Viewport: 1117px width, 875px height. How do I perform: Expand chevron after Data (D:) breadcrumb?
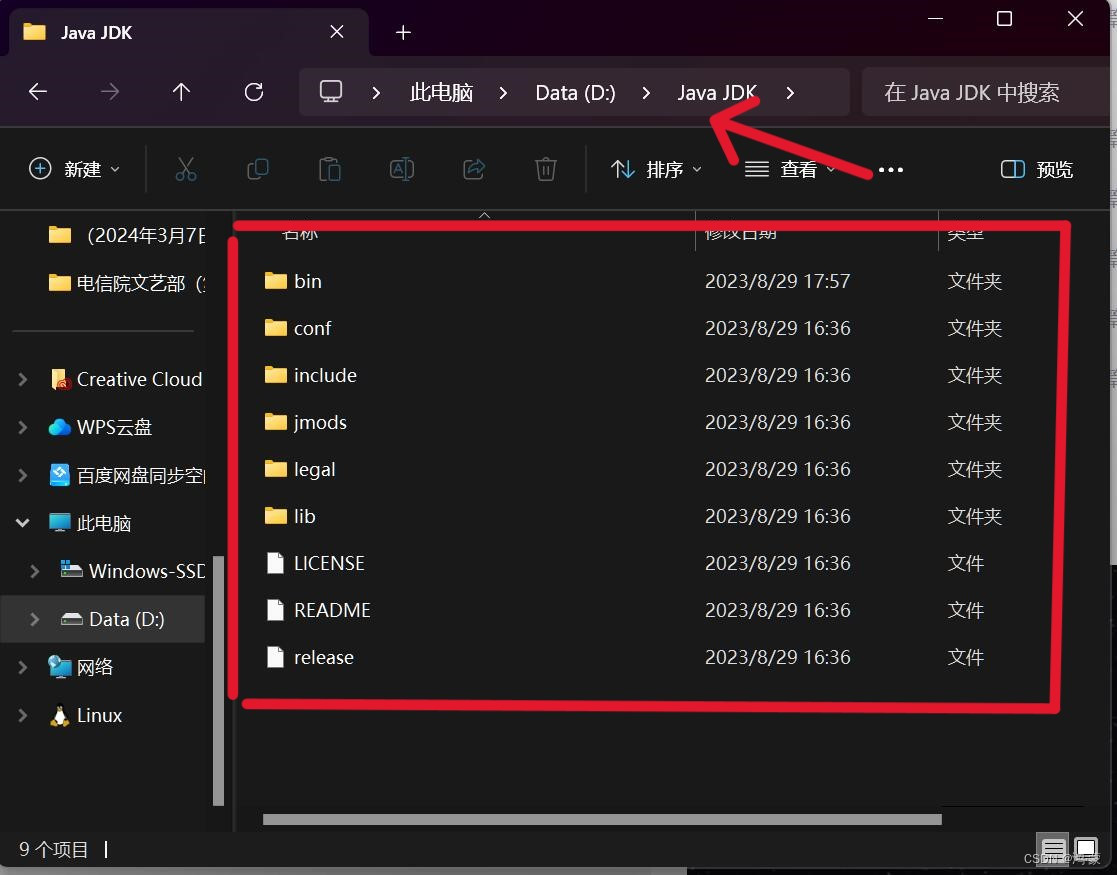click(x=646, y=93)
